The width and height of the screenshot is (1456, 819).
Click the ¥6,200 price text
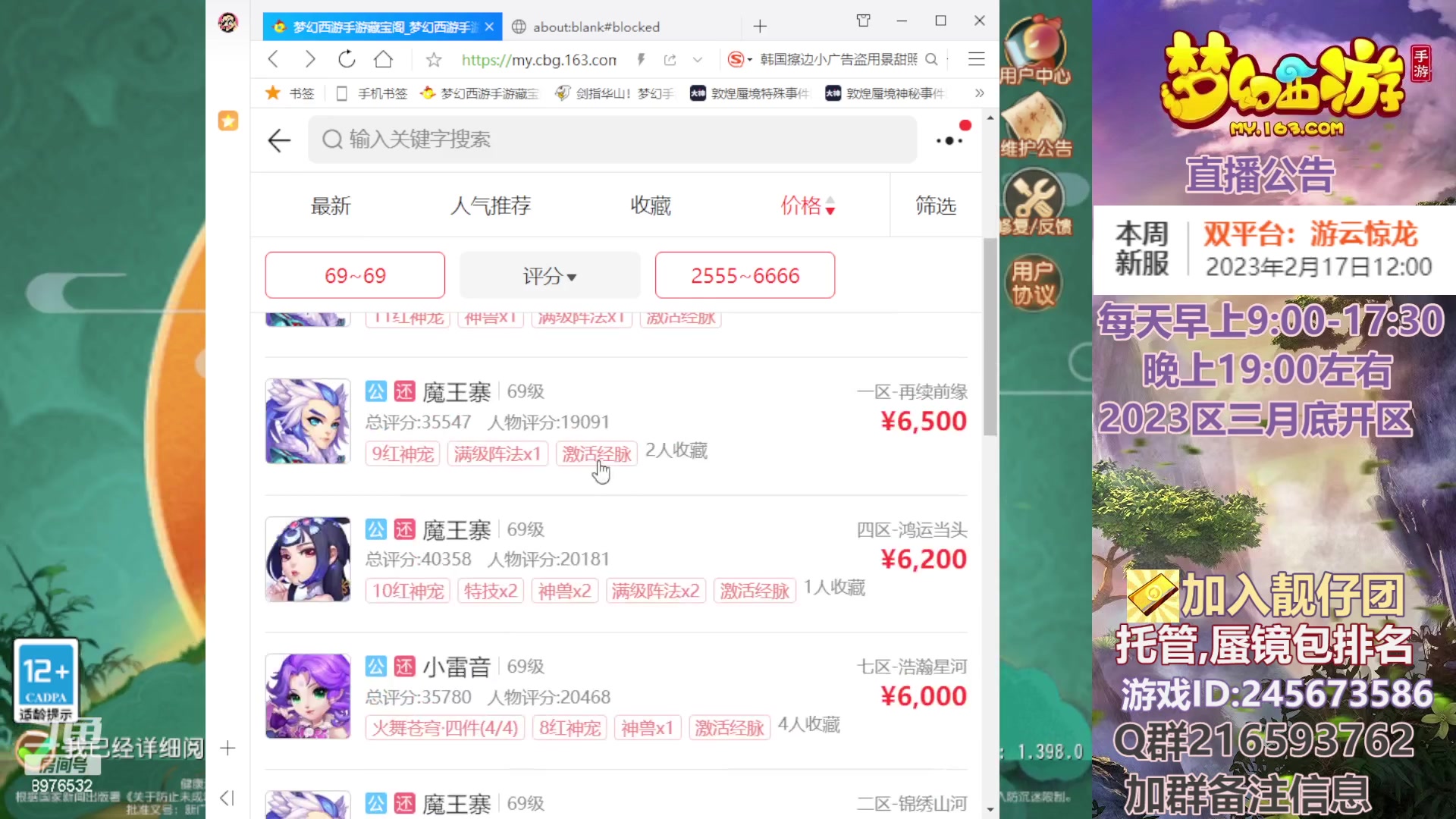point(924,560)
